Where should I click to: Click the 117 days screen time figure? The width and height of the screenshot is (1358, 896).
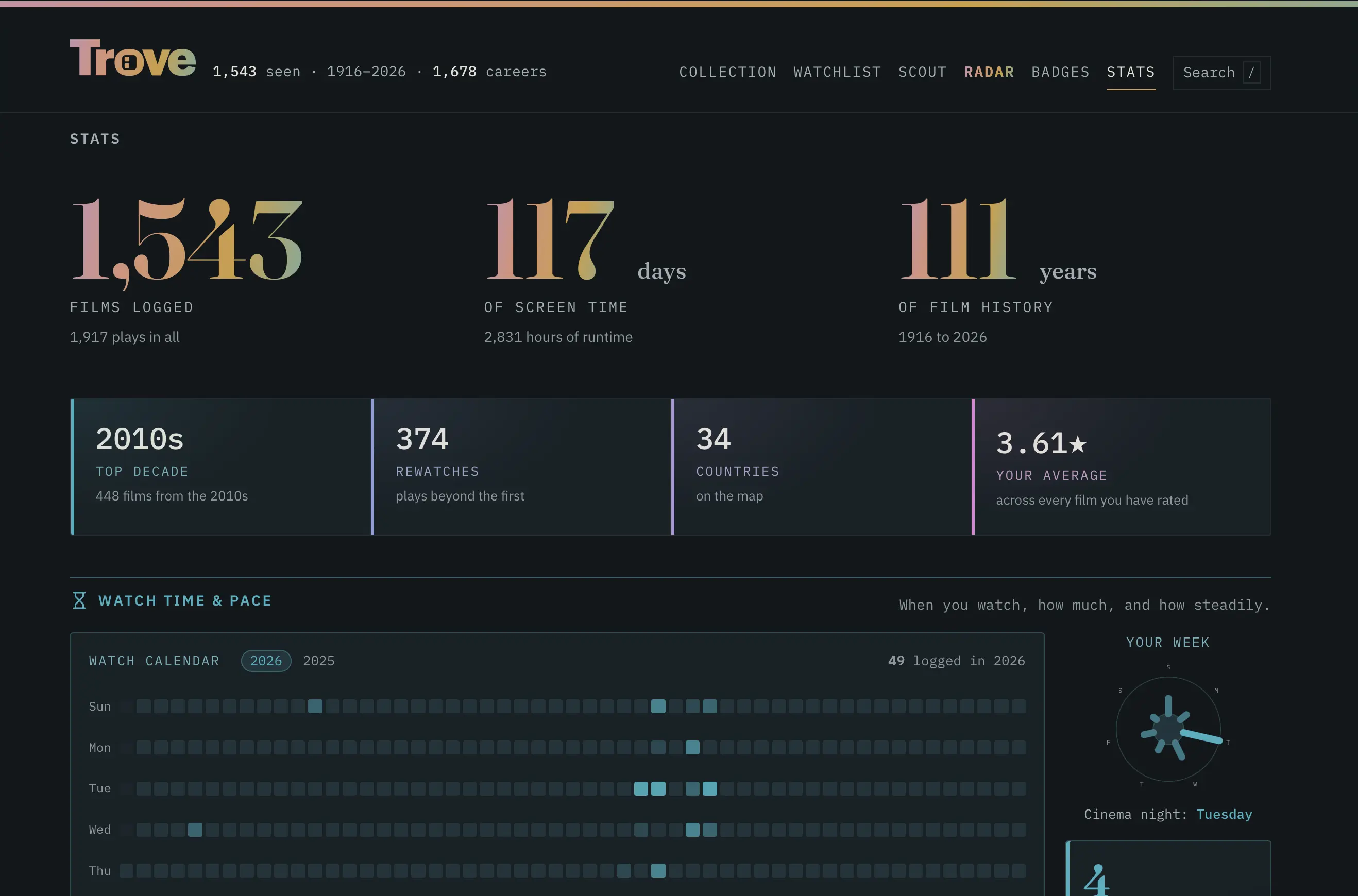coord(549,239)
